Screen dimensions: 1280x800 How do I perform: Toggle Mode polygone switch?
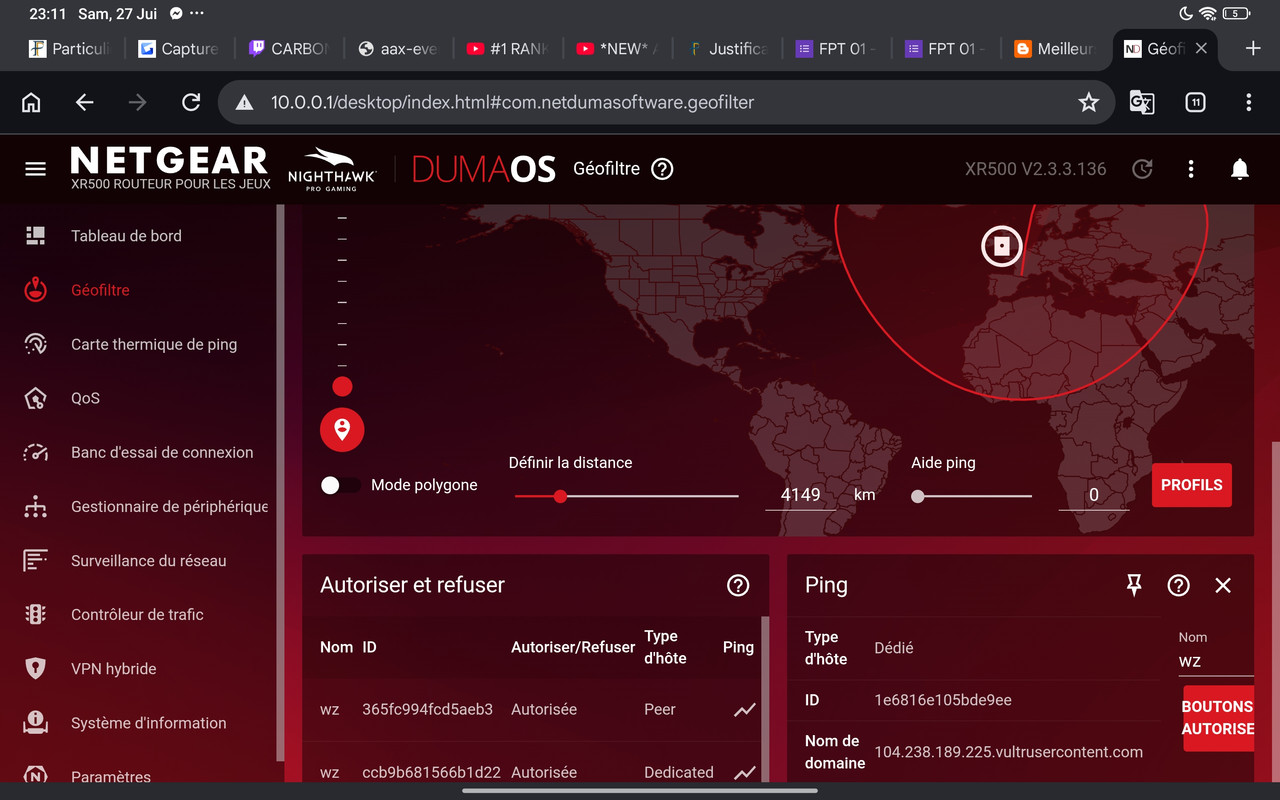(x=340, y=485)
